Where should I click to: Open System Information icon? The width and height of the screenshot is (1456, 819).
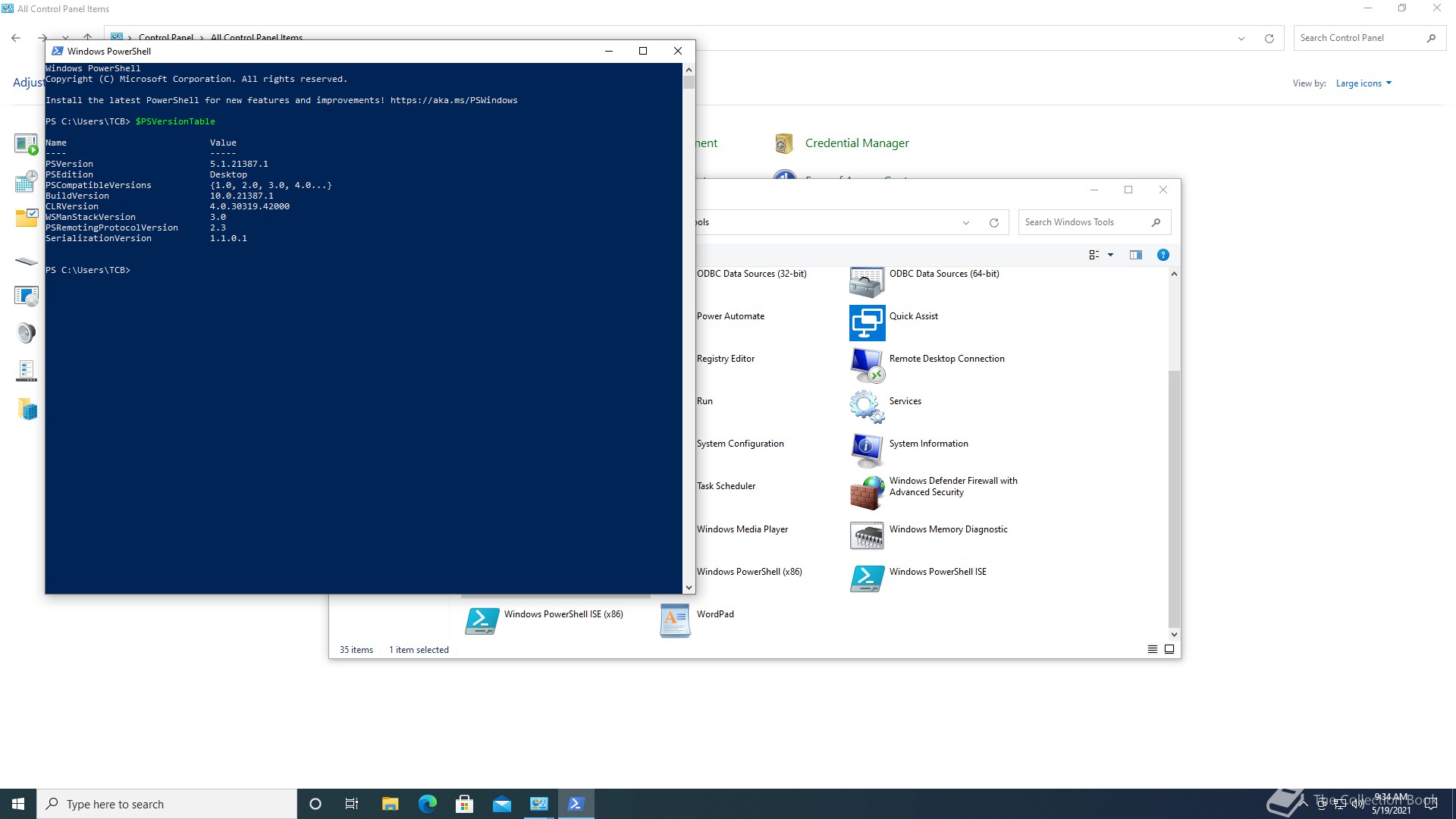tap(867, 450)
